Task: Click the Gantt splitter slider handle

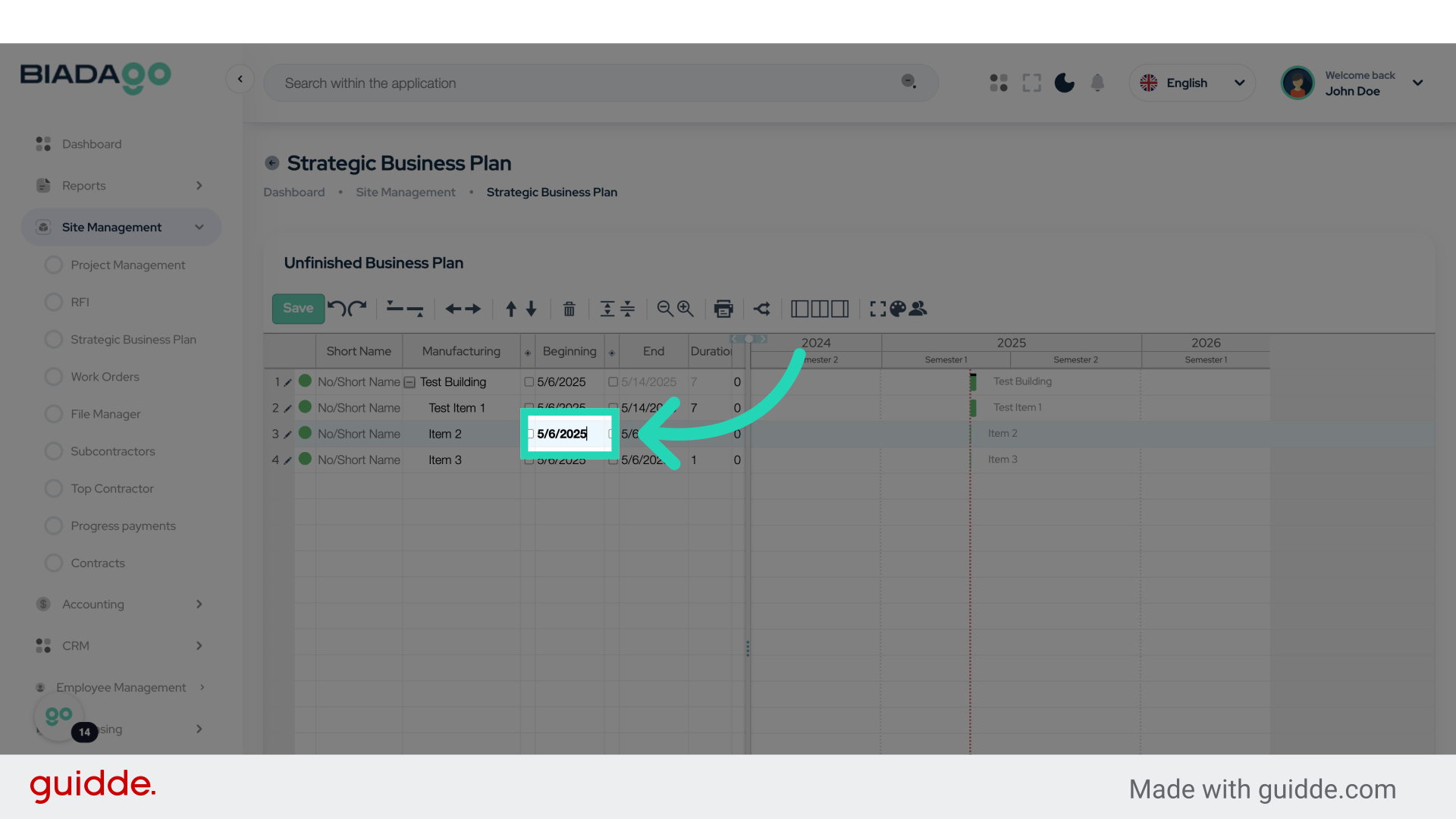Action: (748, 339)
